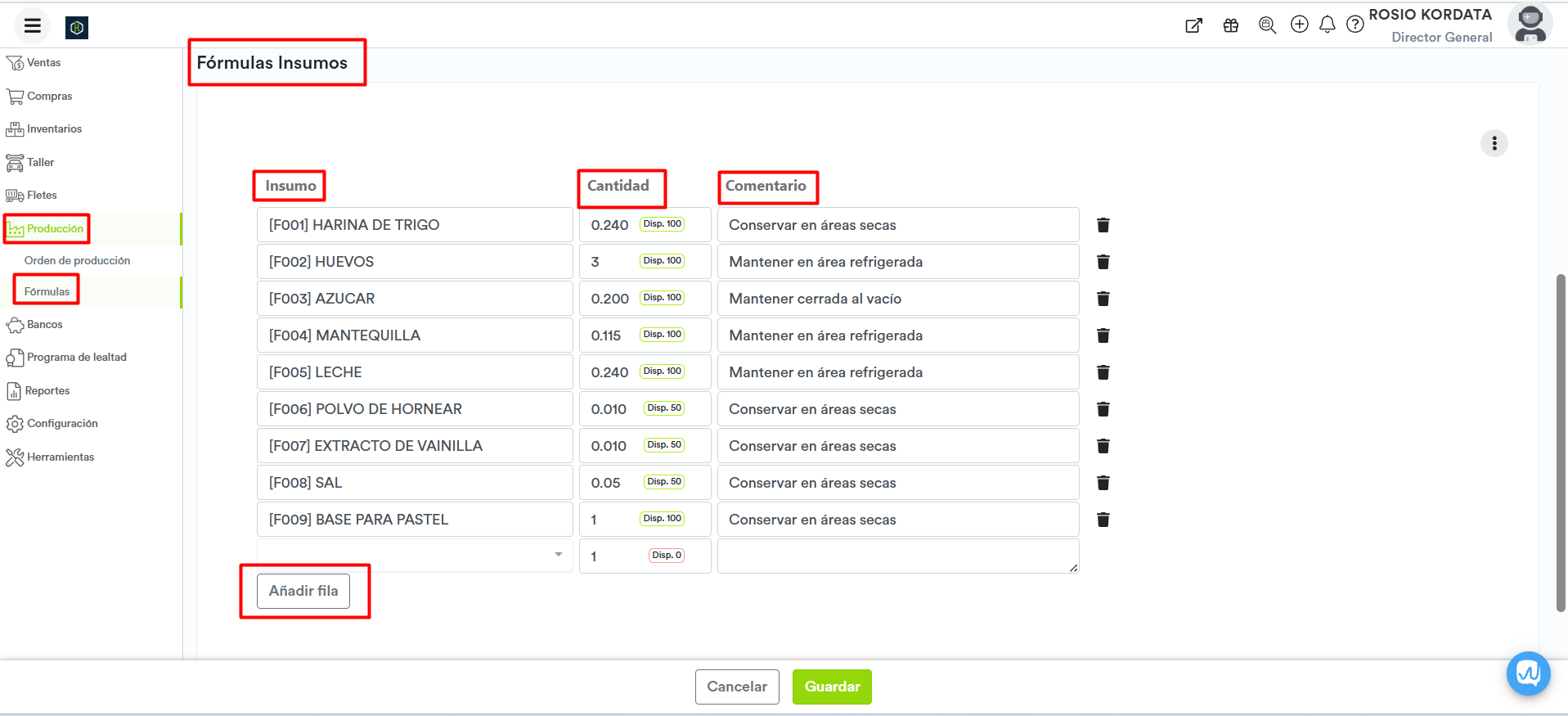Delete the HARINA DE TRIGO row
This screenshot has height=716, width=1568.
[x=1103, y=225]
